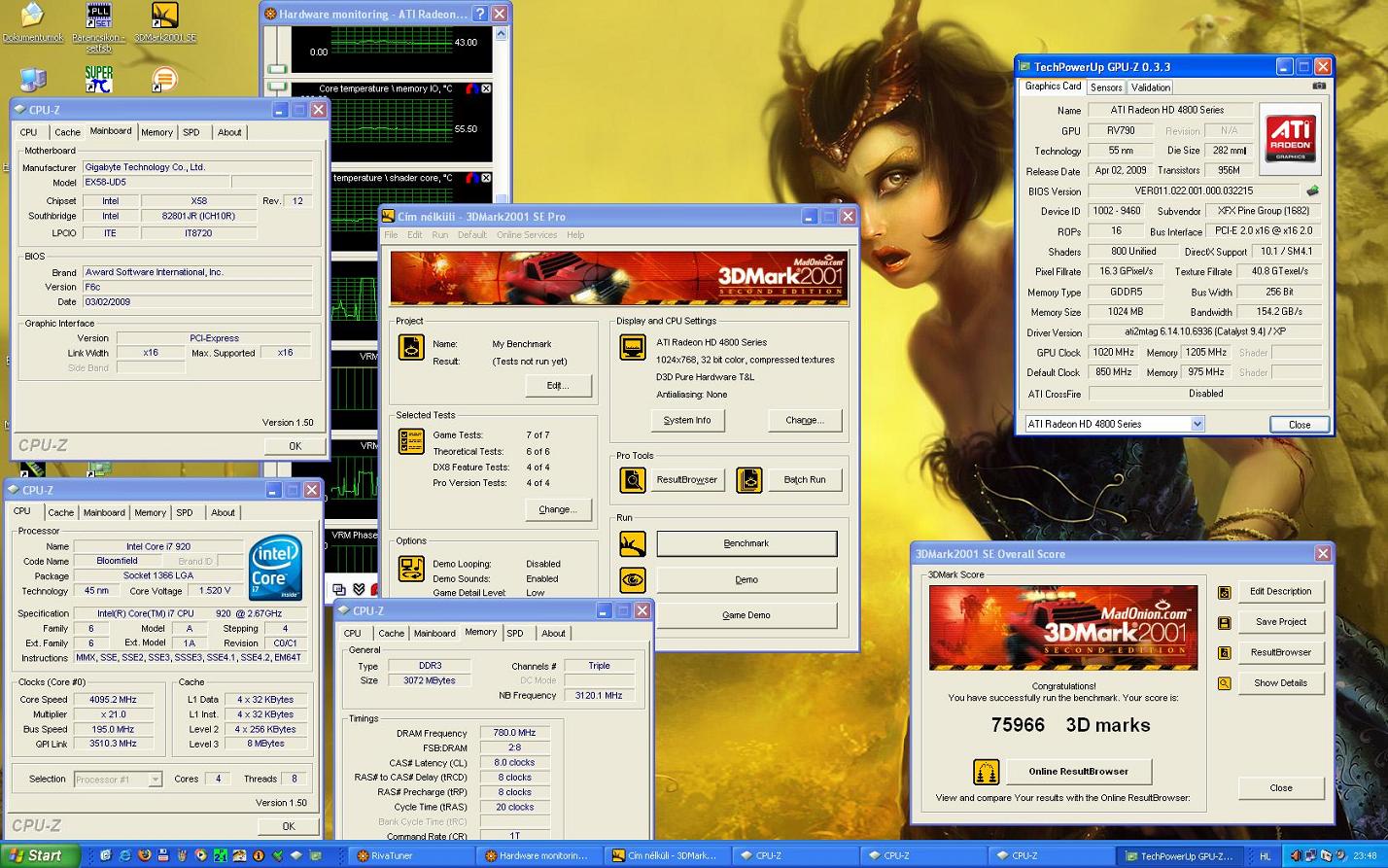Screen dimensions: 1388x868
Task: Click the Intel Core i7 logo in CPU-Z
Action: 275,569
